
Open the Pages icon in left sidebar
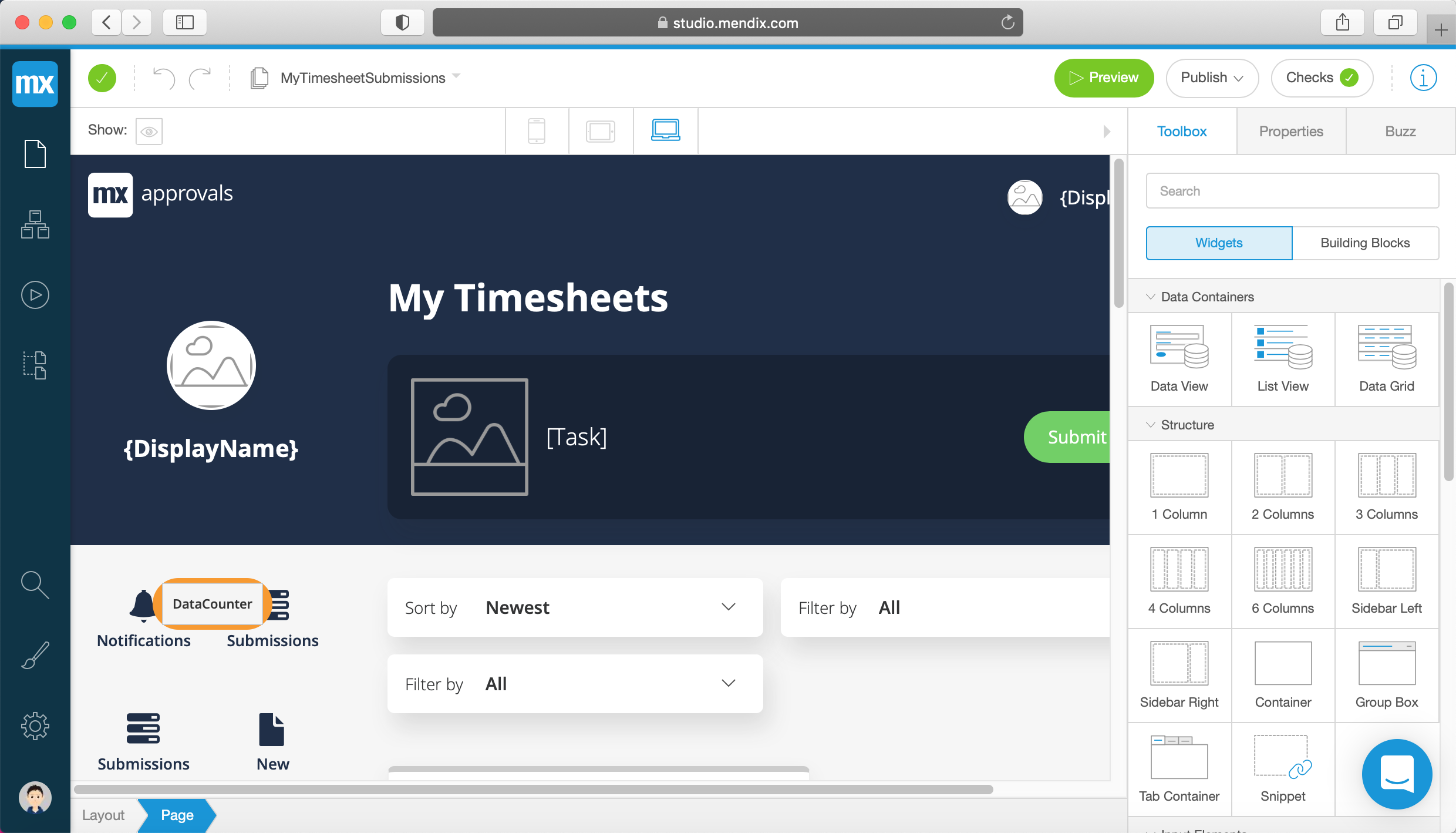[x=35, y=154]
